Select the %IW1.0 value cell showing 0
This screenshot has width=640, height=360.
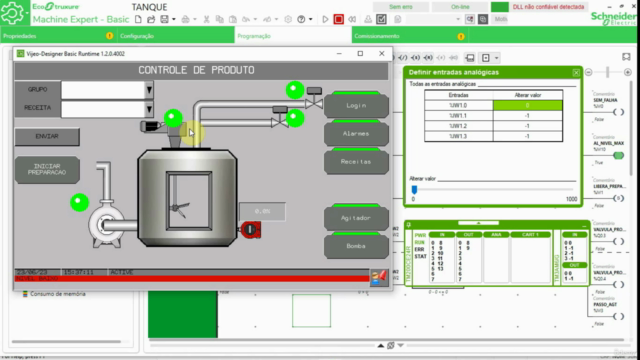tap(528, 105)
